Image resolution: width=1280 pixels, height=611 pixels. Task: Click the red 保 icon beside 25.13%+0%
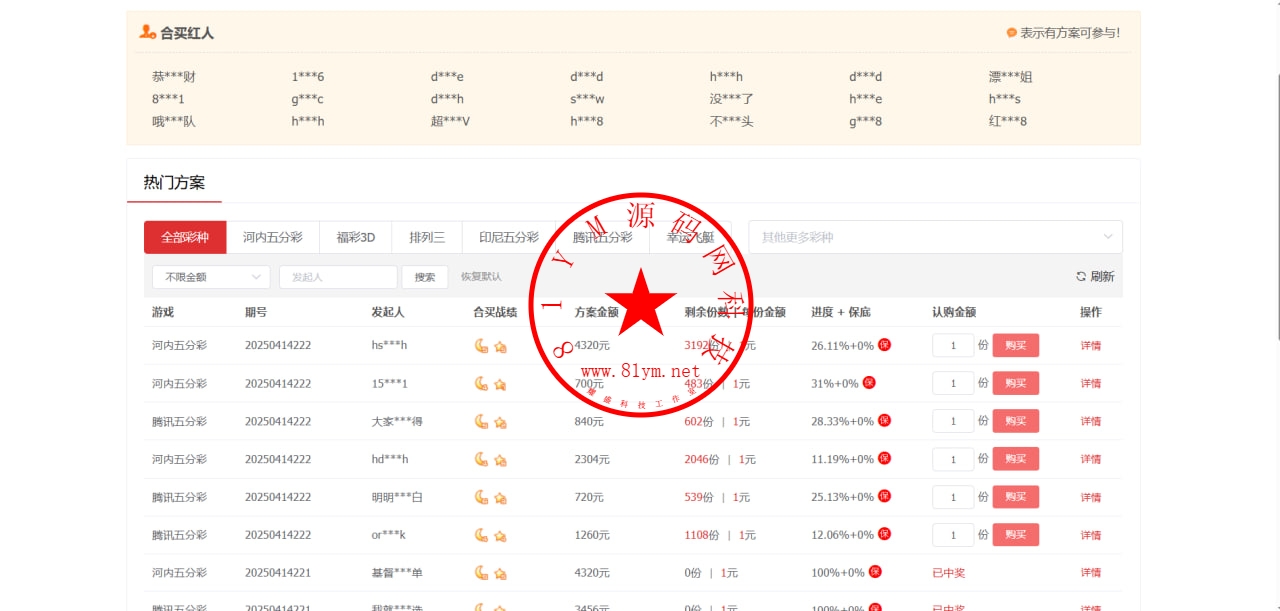pos(884,497)
